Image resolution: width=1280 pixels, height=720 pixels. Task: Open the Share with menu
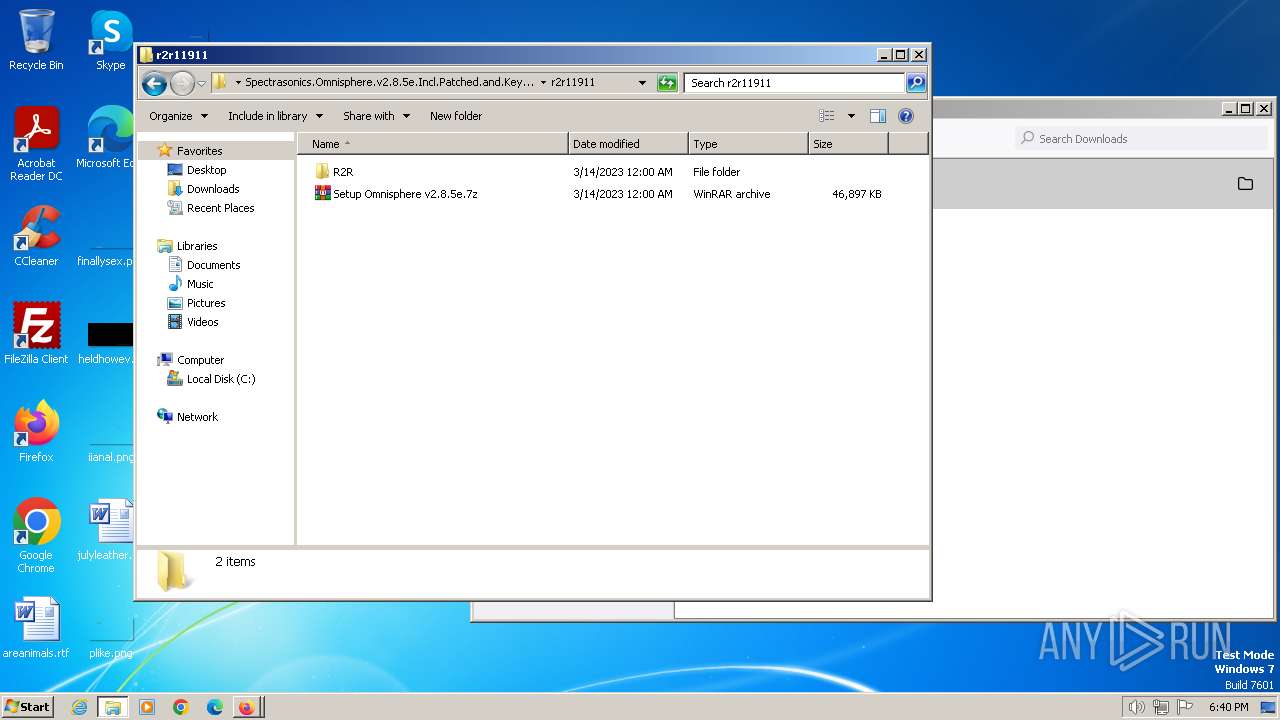(x=376, y=116)
